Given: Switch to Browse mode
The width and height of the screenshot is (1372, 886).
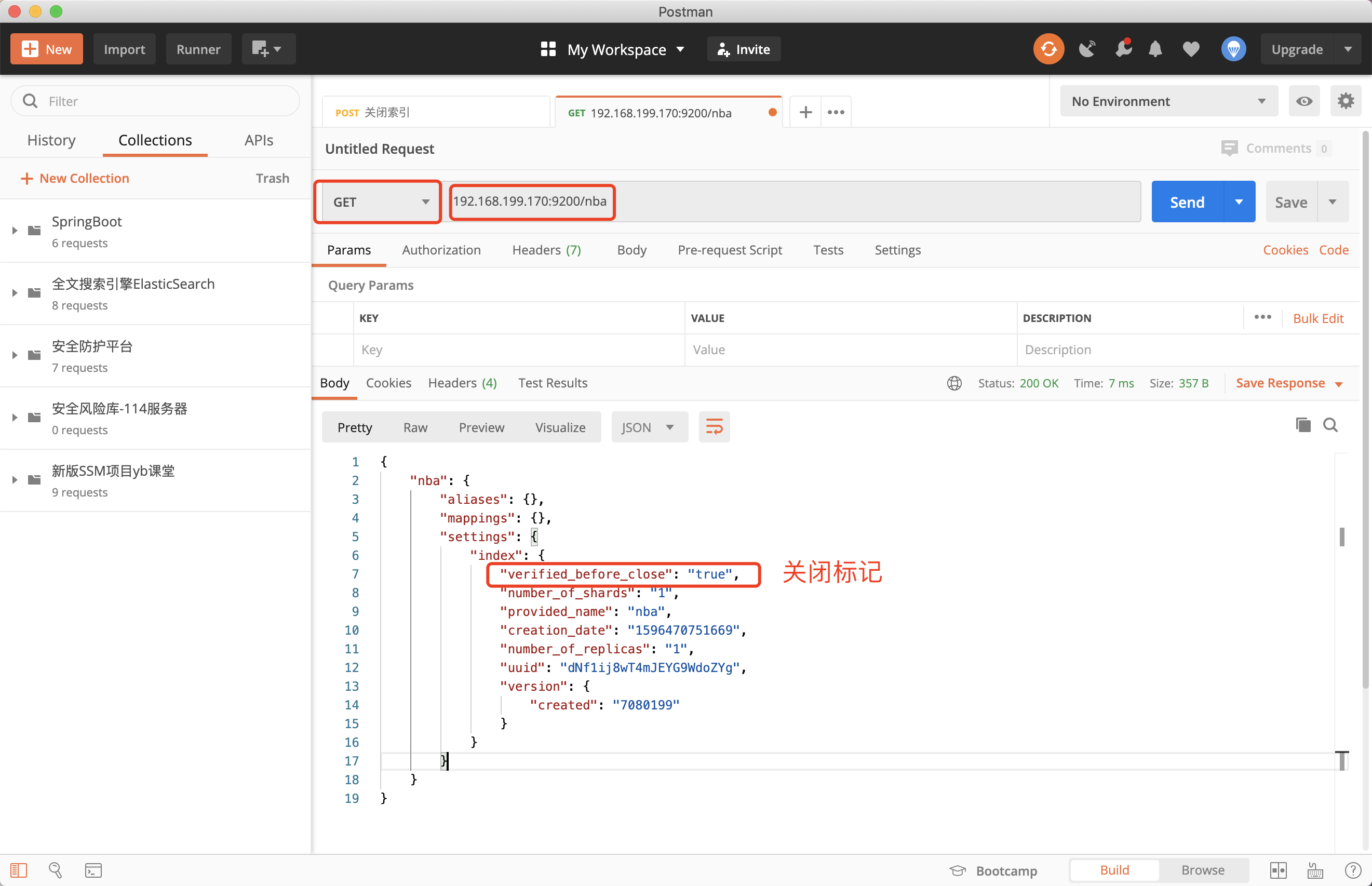Looking at the screenshot, I should pyautogui.click(x=1202, y=870).
